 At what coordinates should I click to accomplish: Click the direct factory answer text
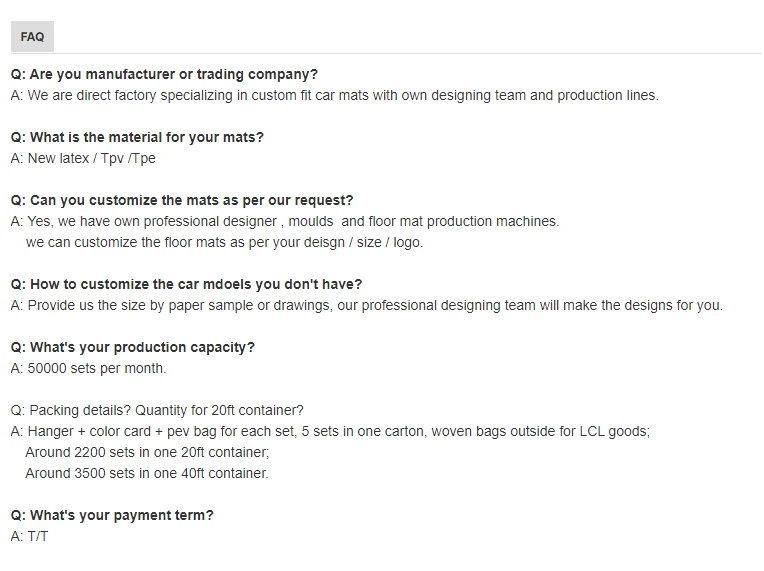(x=334, y=95)
